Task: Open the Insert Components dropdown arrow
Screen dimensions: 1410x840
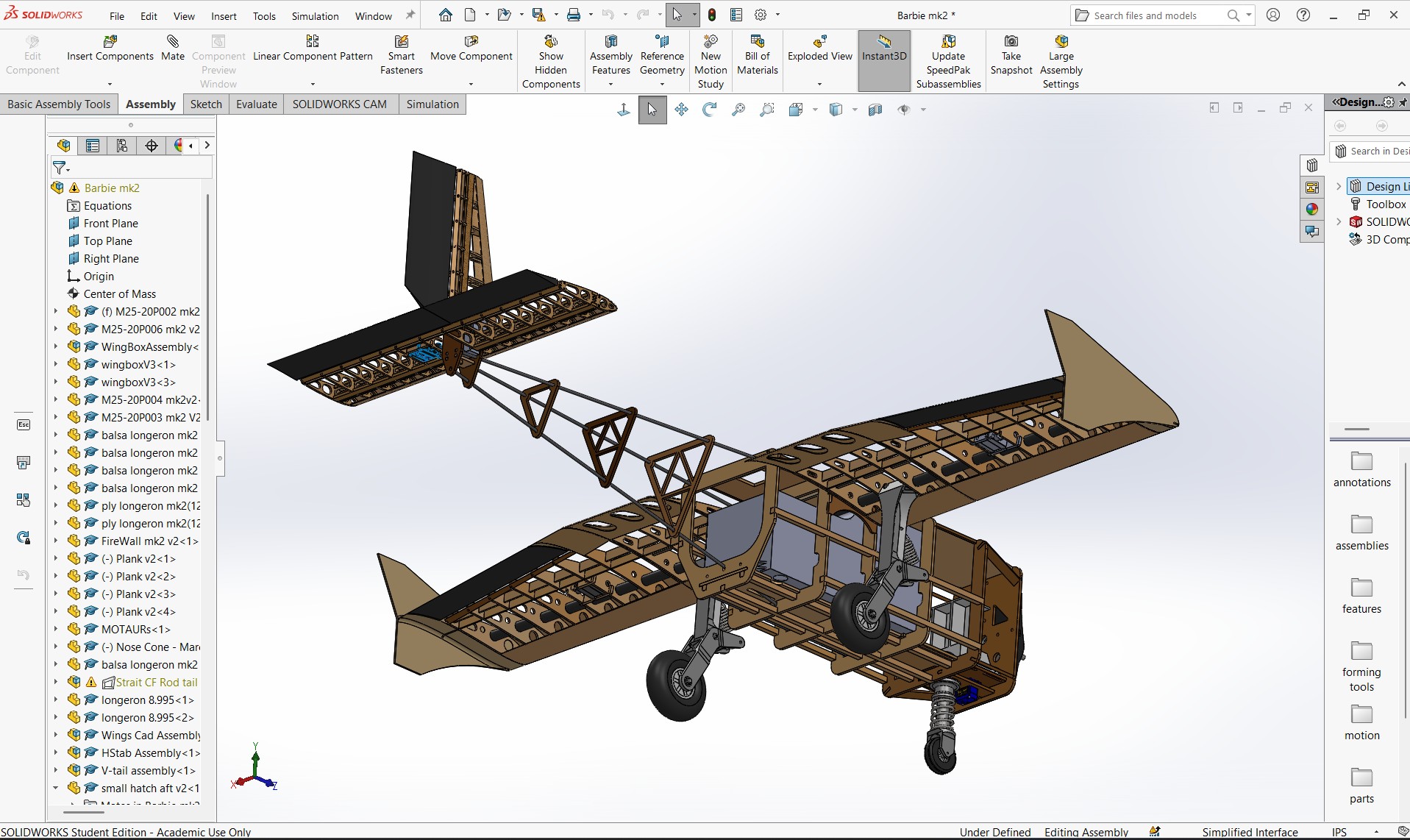Action: [110, 84]
